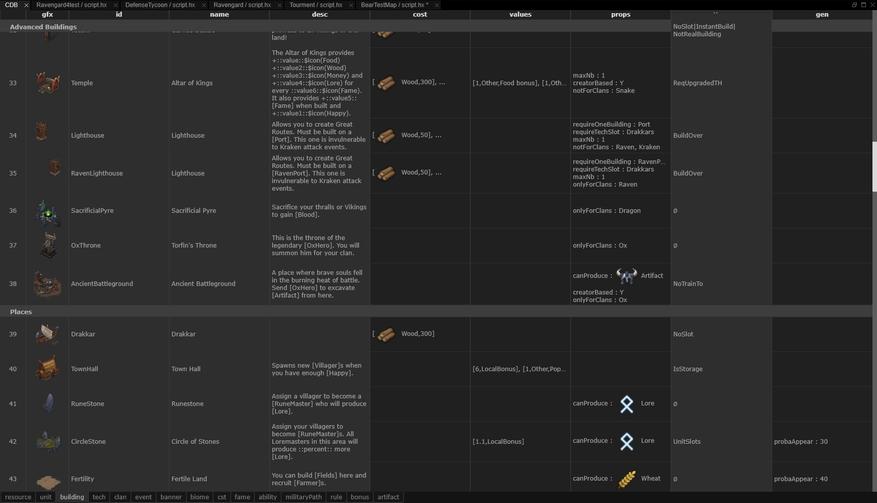Click the Temple building gfx icon

coord(47,83)
